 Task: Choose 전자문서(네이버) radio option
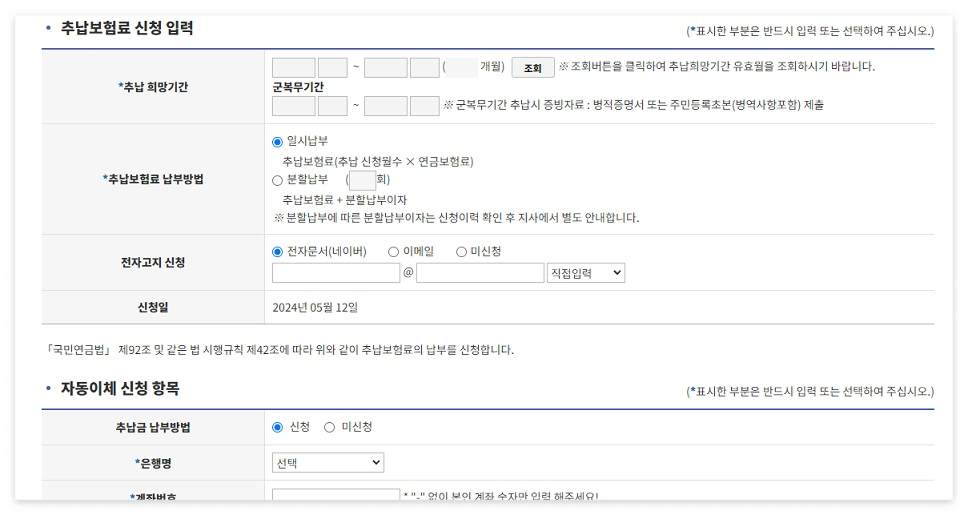click(277, 252)
